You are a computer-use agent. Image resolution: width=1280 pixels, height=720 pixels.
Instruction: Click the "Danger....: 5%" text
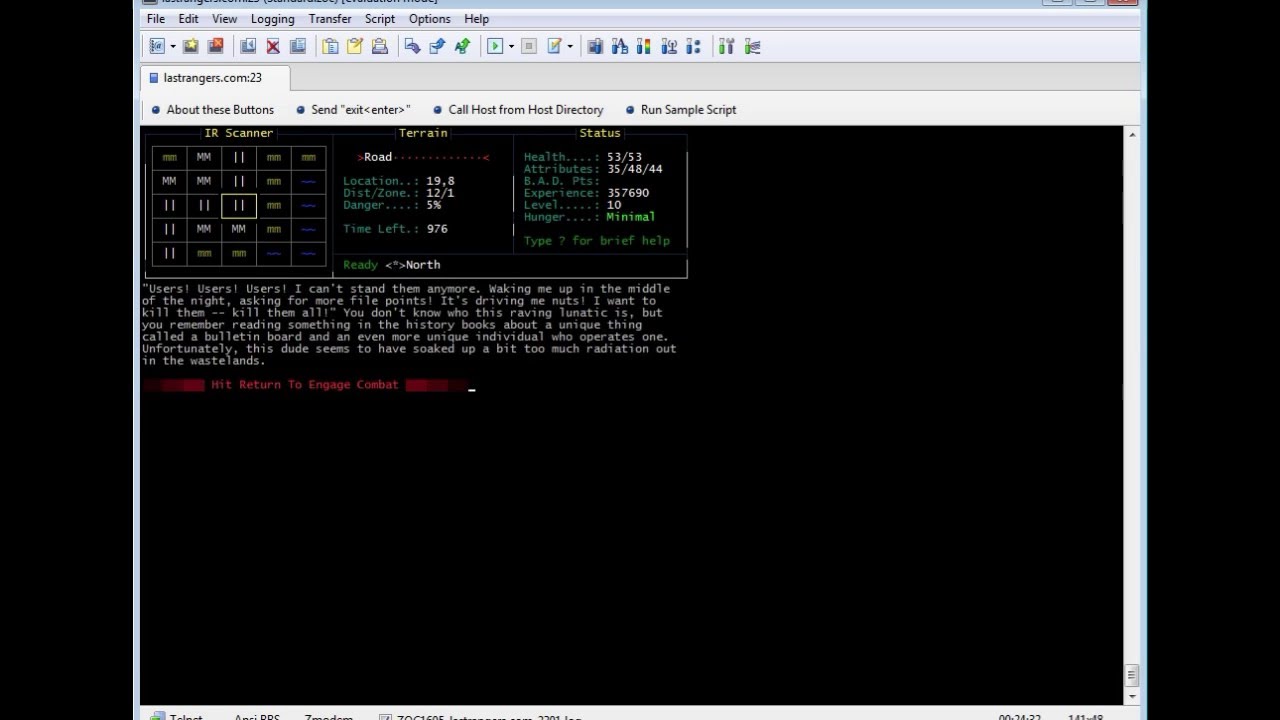(x=392, y=205)
